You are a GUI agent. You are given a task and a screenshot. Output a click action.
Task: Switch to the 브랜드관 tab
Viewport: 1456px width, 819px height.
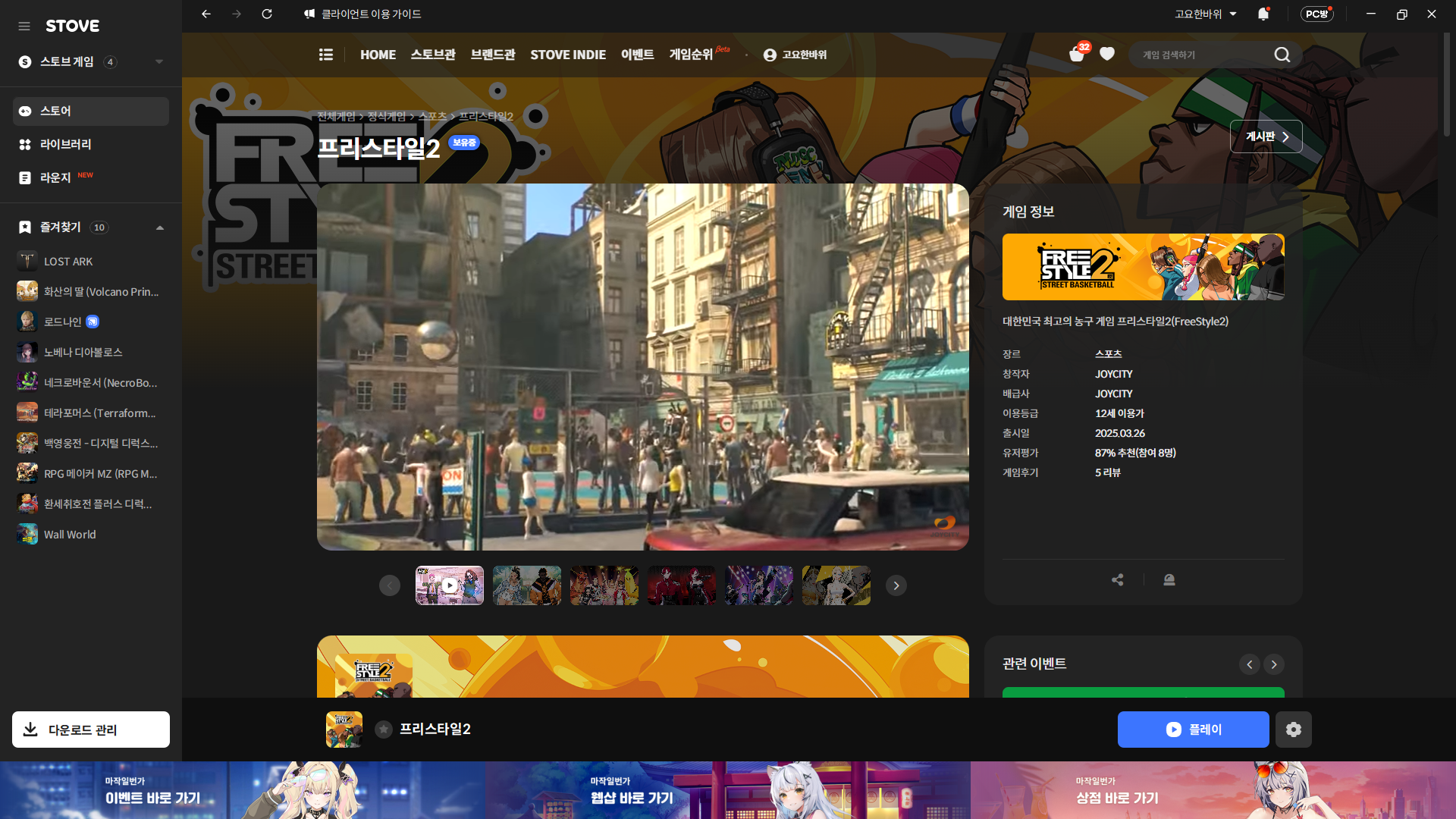click(493, 55)
